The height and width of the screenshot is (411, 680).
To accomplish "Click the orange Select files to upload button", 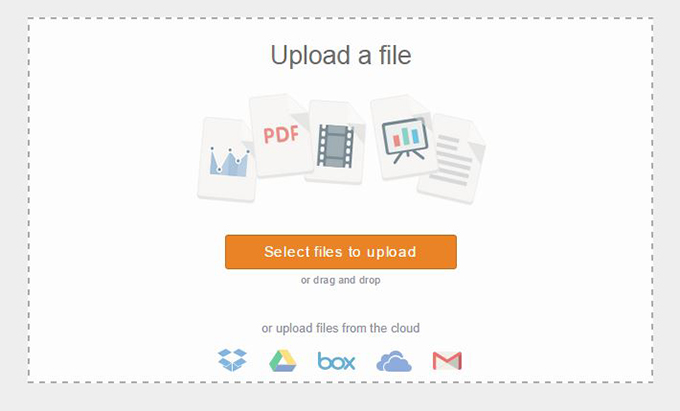I will tap(341, 252).
